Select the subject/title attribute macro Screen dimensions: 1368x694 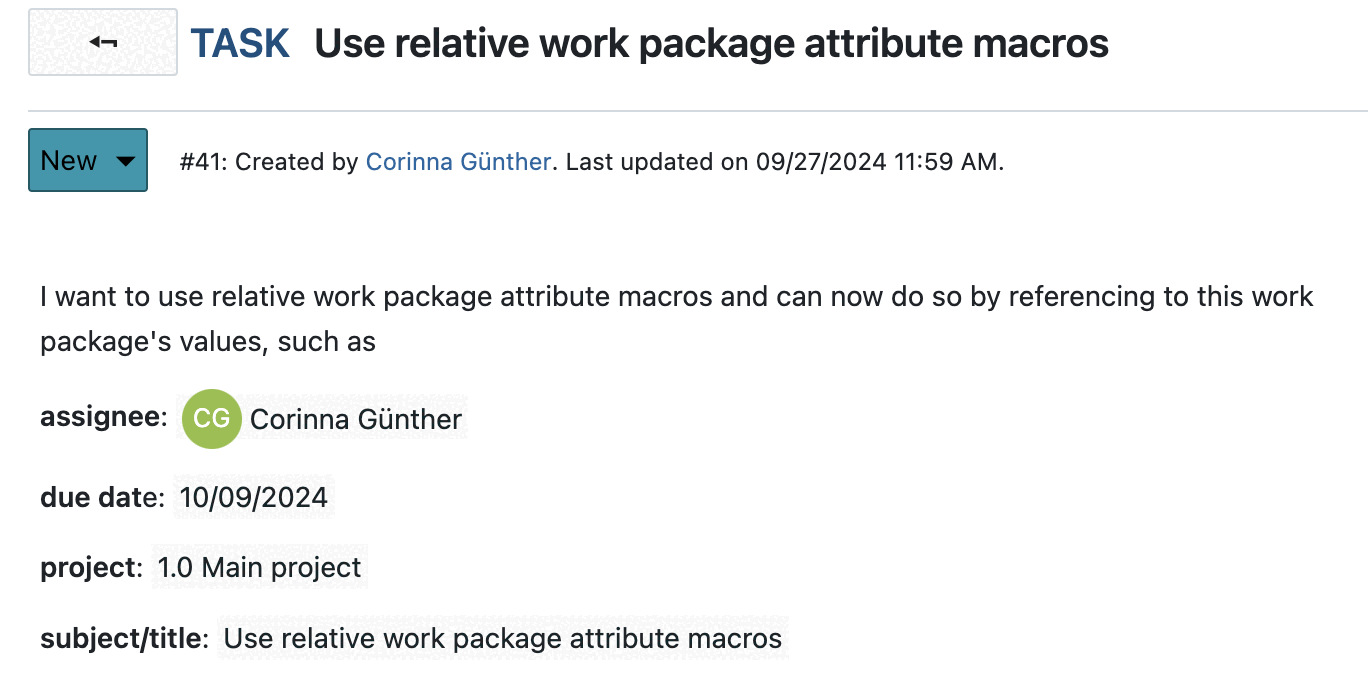pos(502,638)
